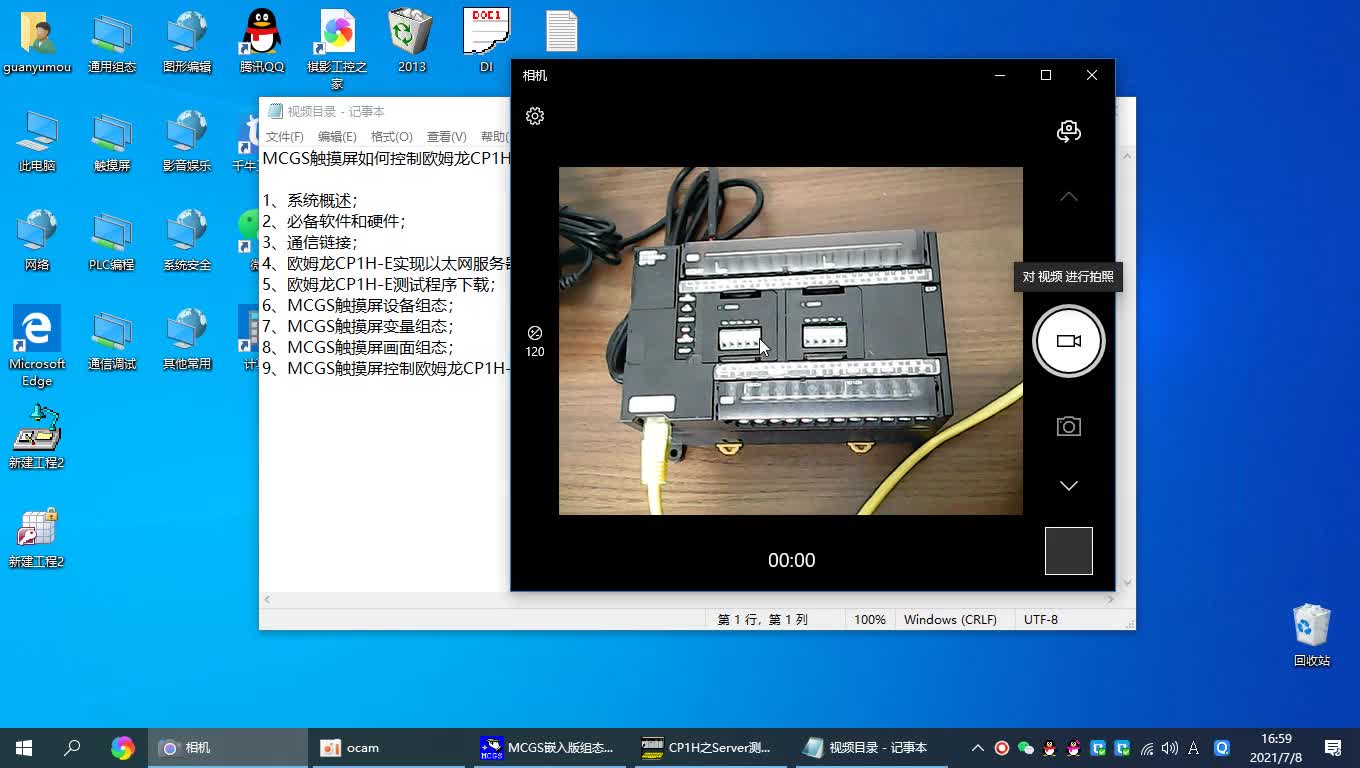
Task: Adjust the 120 exposure control in Camera
Action: click(535, 340)
